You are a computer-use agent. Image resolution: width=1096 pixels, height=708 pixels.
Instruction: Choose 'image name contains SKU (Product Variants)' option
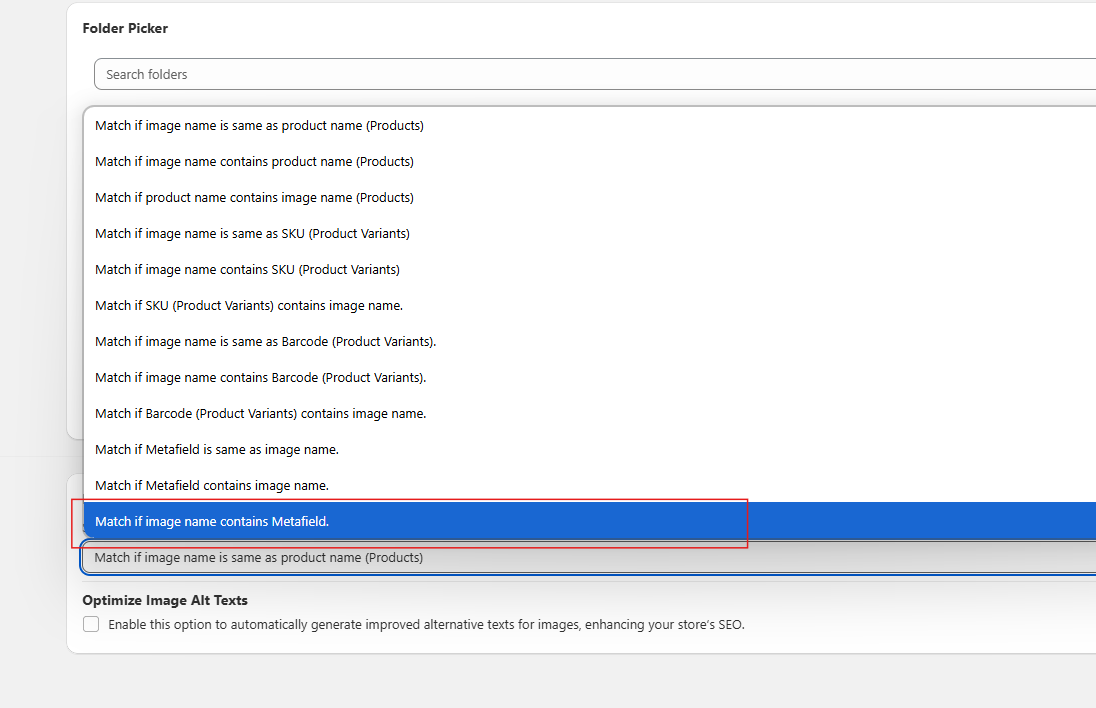(x=247, y=270)
